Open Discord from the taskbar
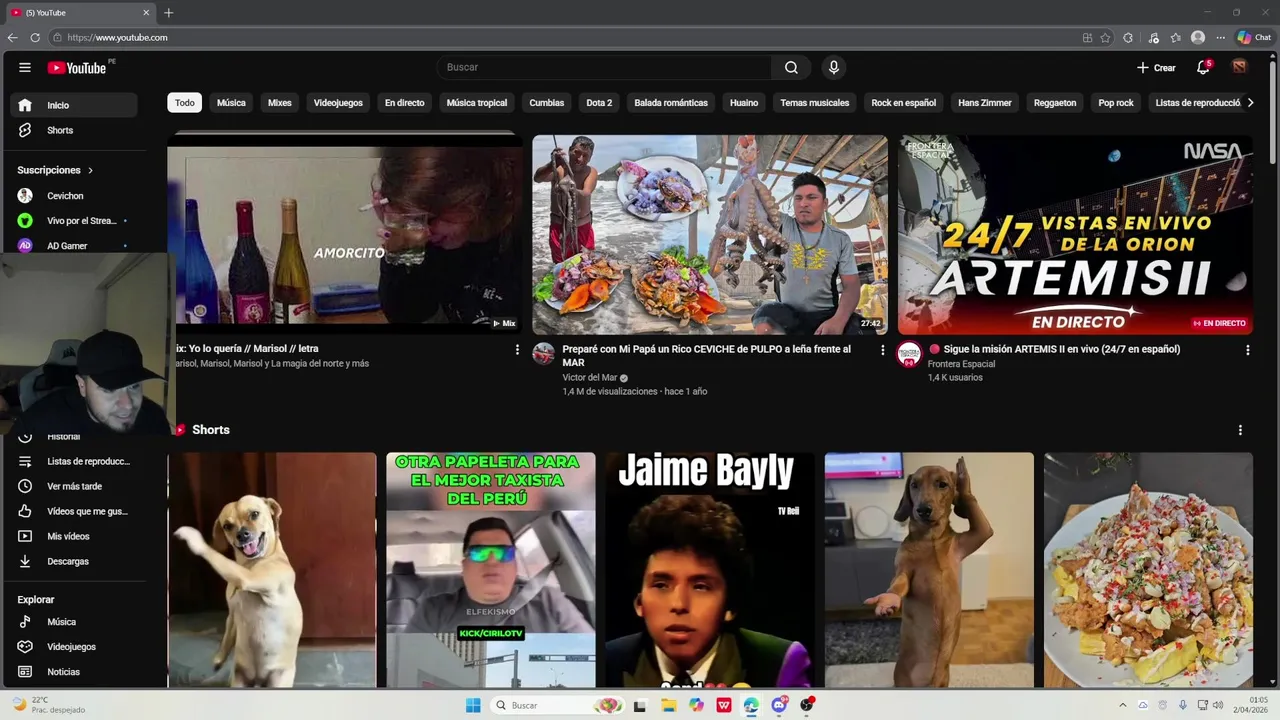This screenshot has height=720, width=1280. (x=779, y=705)
